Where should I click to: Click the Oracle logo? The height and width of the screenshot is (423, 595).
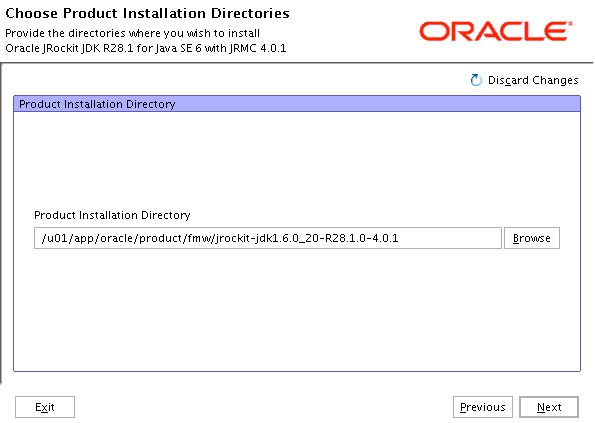click(496, 31)
